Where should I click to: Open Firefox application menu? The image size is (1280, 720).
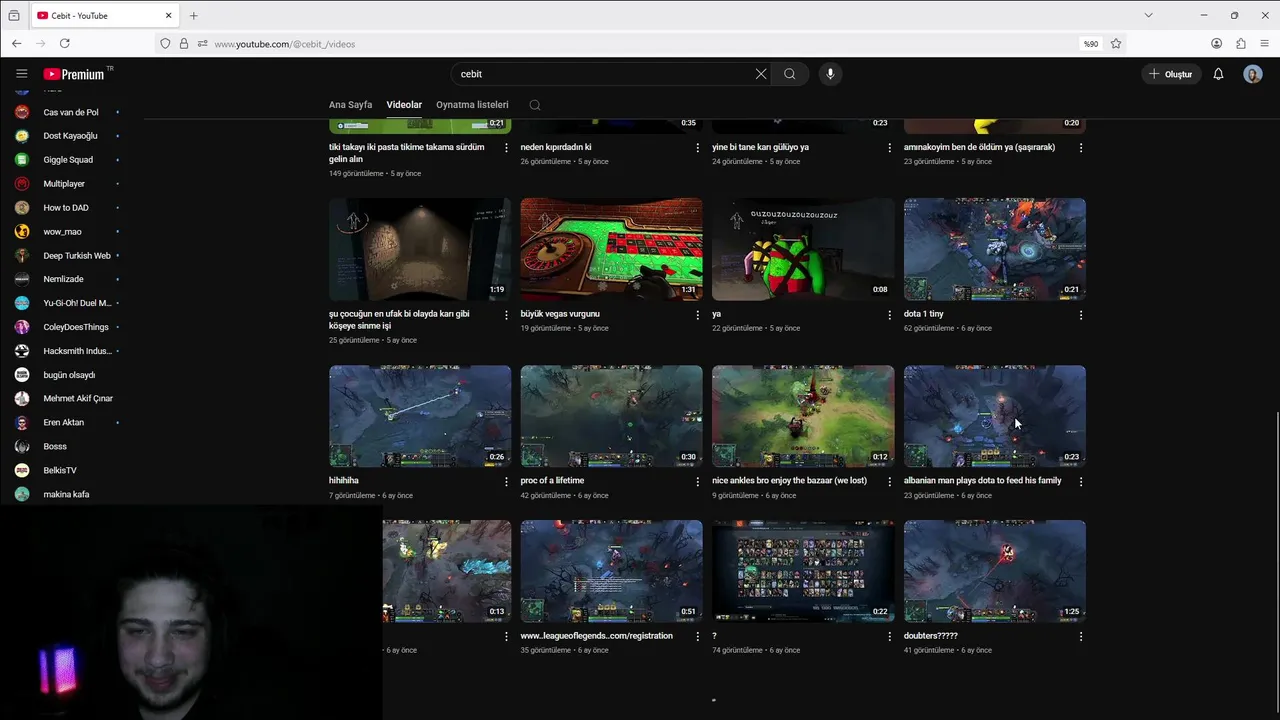(1265, 44)
